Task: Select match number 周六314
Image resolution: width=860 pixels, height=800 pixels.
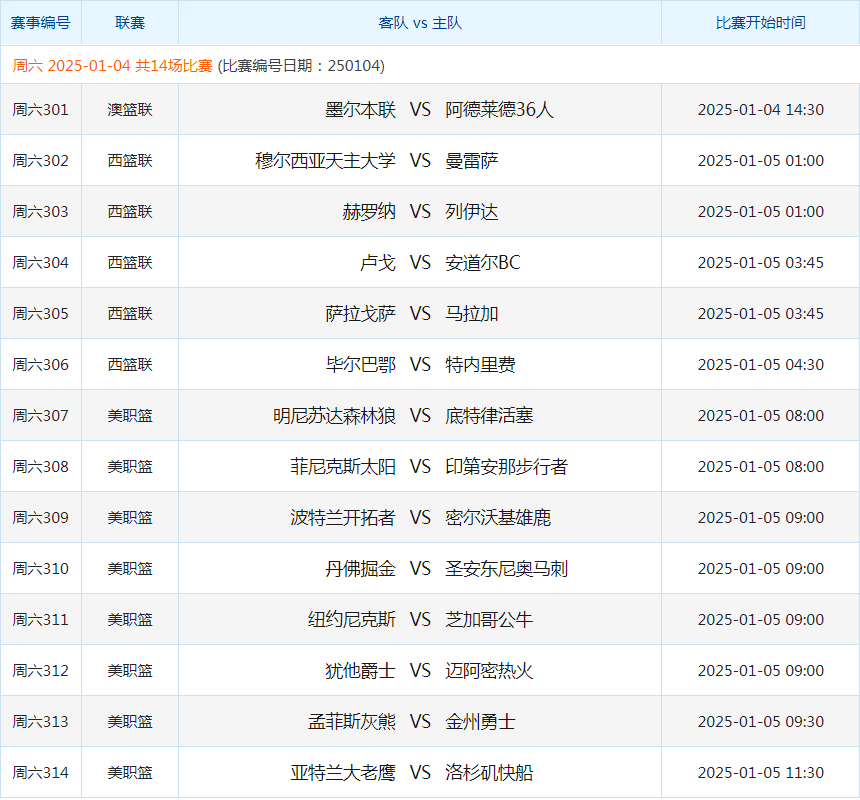Action: (x=41, y=773)
